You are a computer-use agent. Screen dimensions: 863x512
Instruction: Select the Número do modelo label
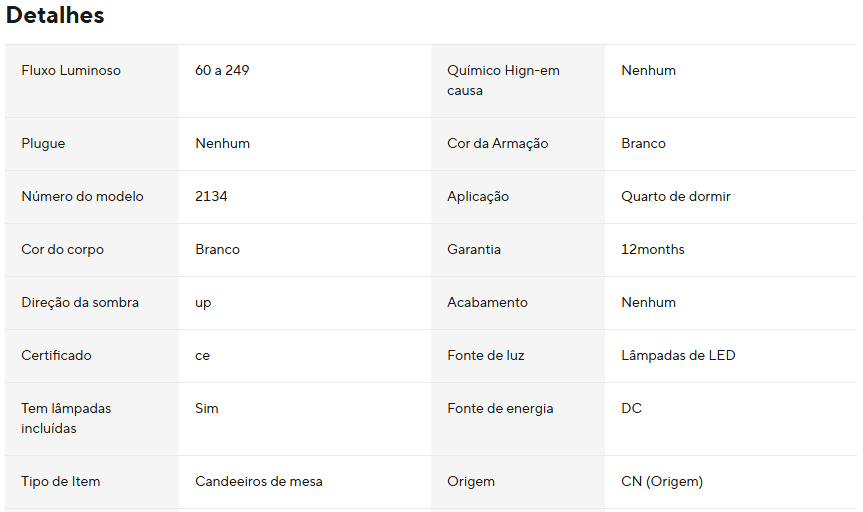point(82,197)
